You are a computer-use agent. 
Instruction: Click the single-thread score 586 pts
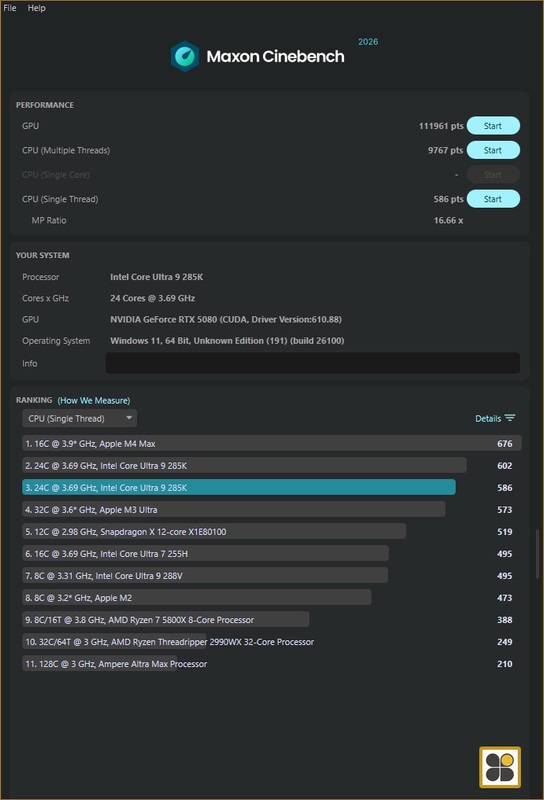(449, 199)
